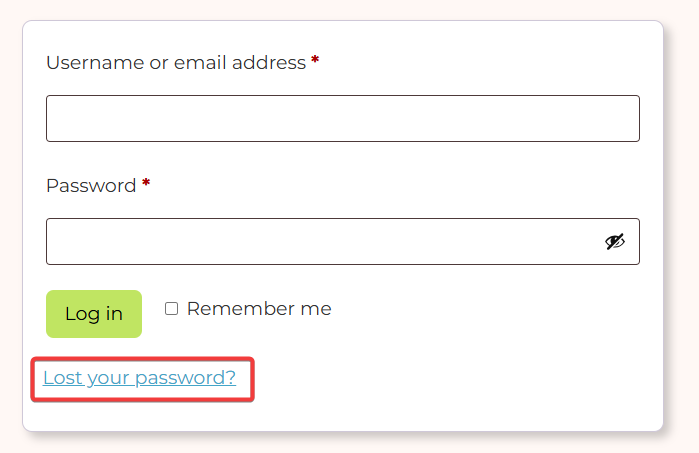699x453 pixels.
Task: Toggle password visibility with crossed-eye icon
Action: click(x=614, y=241)
